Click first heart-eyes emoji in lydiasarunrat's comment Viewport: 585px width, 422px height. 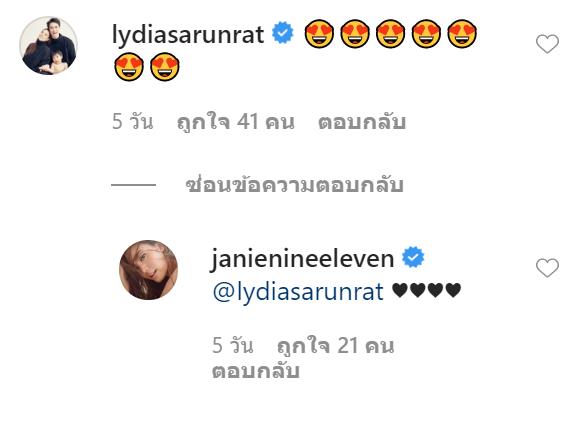pyautogui.click(x=319, y=34)
